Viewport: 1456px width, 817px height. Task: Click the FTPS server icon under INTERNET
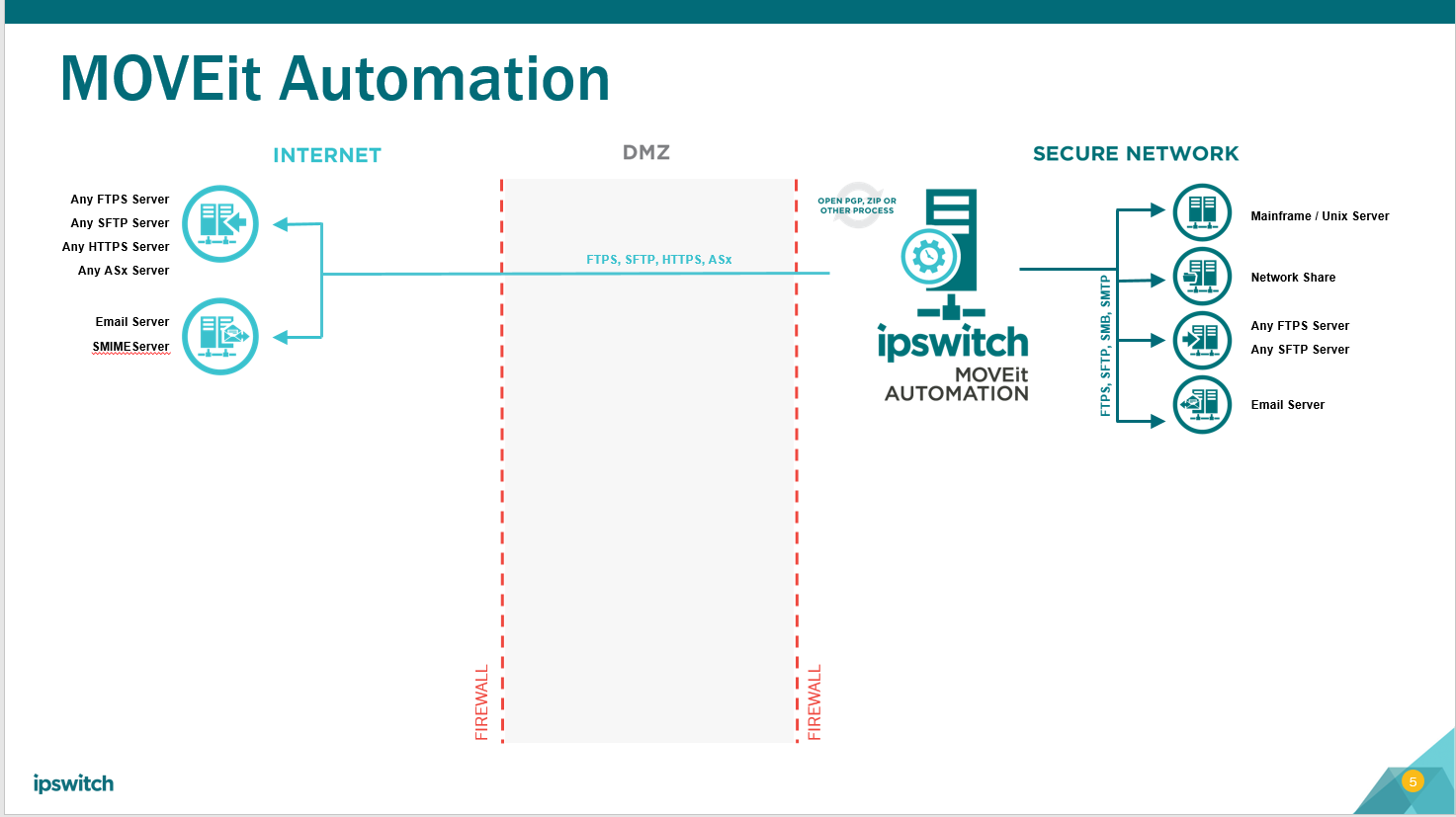(x=219, y=223)
